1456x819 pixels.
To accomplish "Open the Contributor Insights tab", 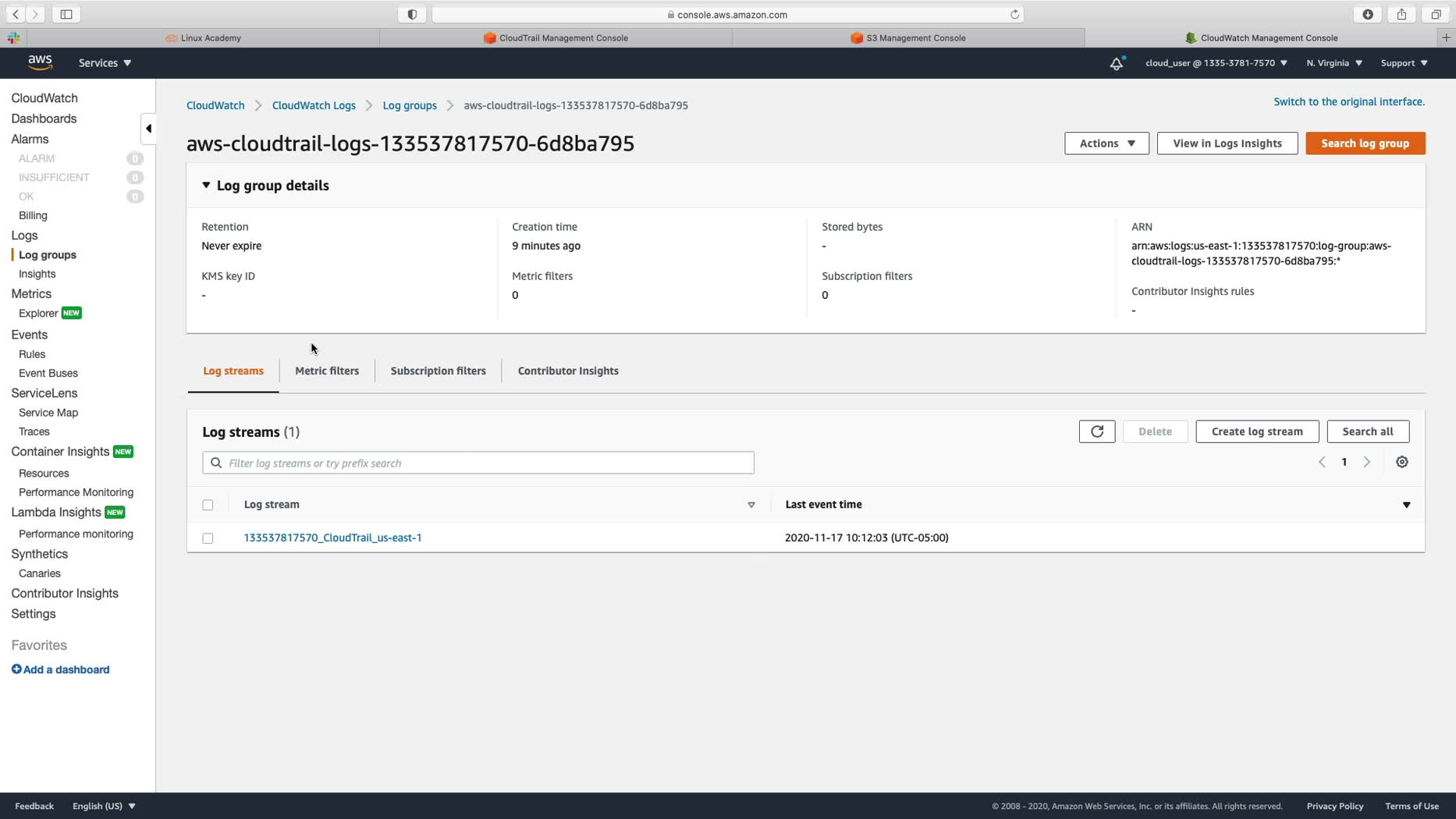I will [568, 370].
